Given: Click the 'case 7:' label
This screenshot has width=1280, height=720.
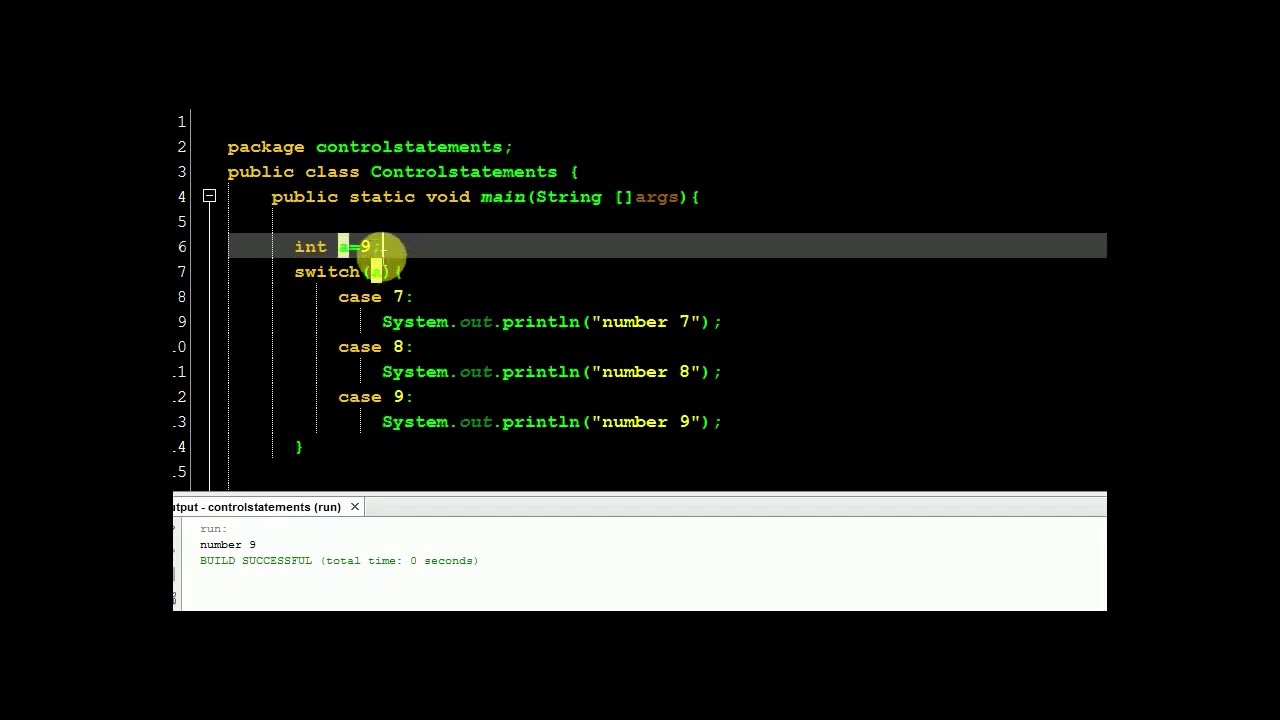Looking at the screenshot, I should tap(375, 297).
